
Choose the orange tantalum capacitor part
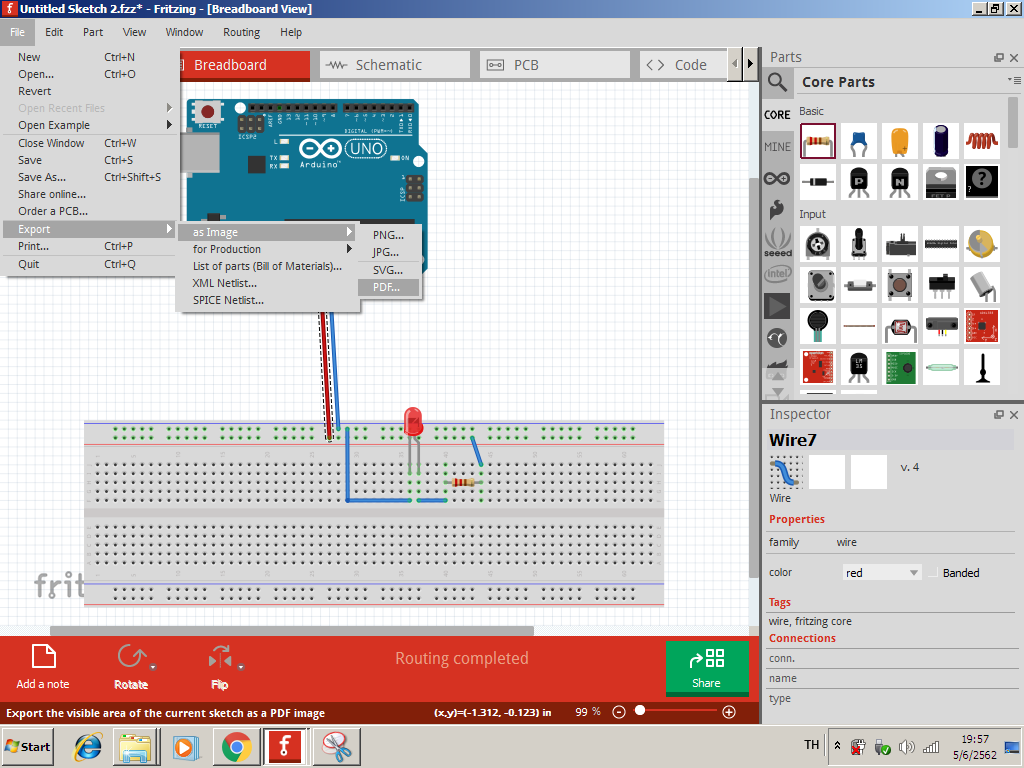coord(899,141)
